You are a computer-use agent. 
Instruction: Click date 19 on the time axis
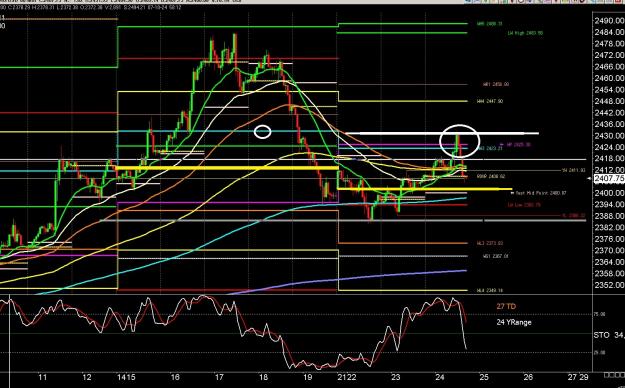[307, 377]
